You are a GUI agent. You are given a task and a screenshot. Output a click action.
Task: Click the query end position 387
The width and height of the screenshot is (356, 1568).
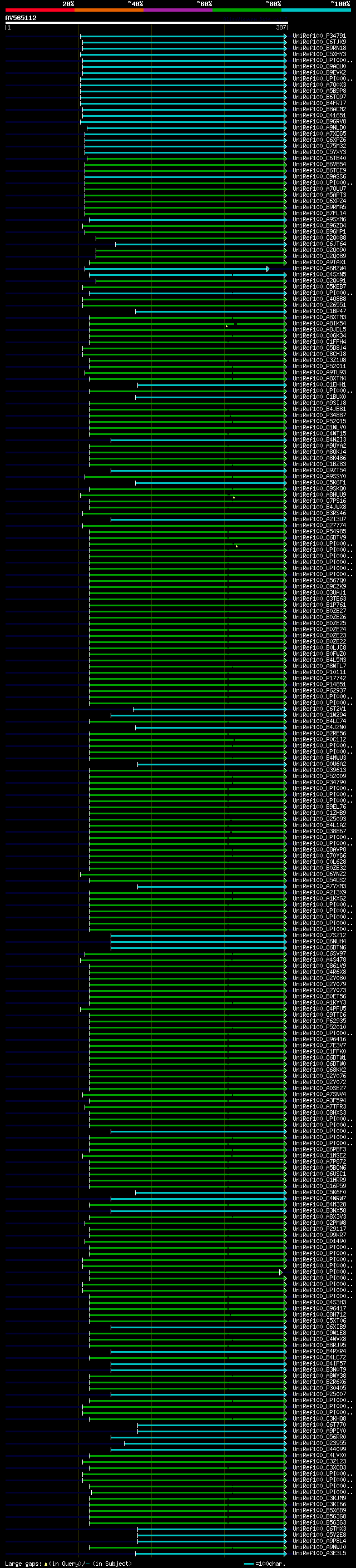point(281,27)
